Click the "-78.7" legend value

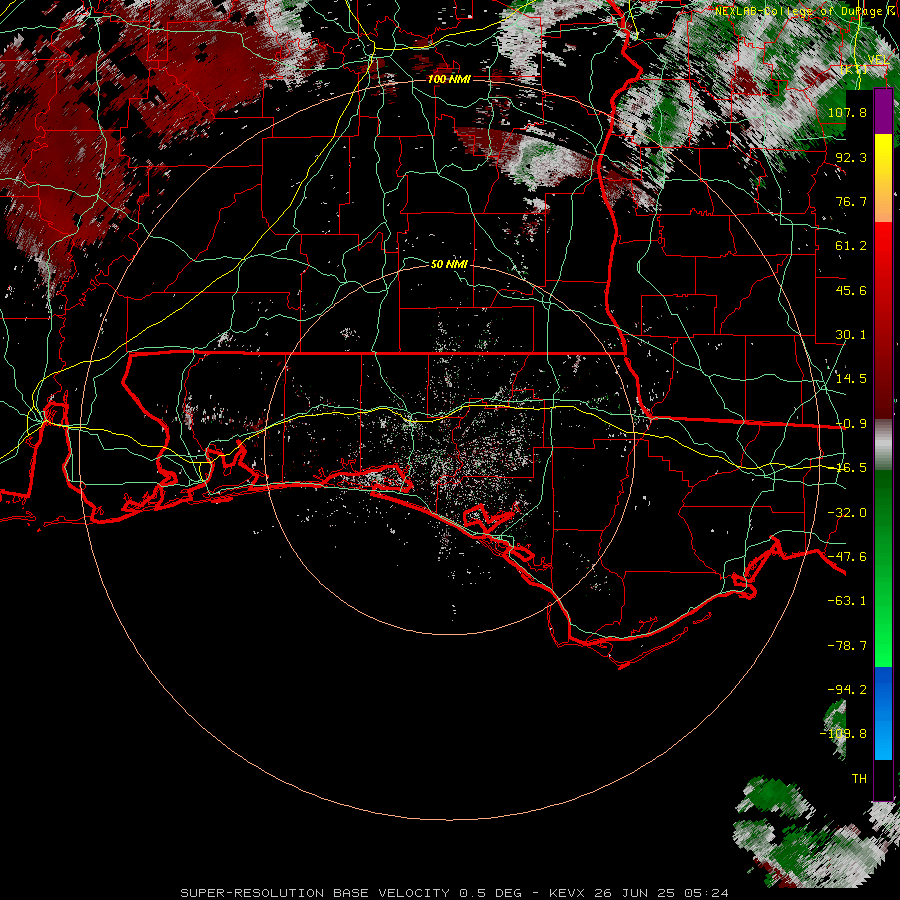[x=847, y=646]
